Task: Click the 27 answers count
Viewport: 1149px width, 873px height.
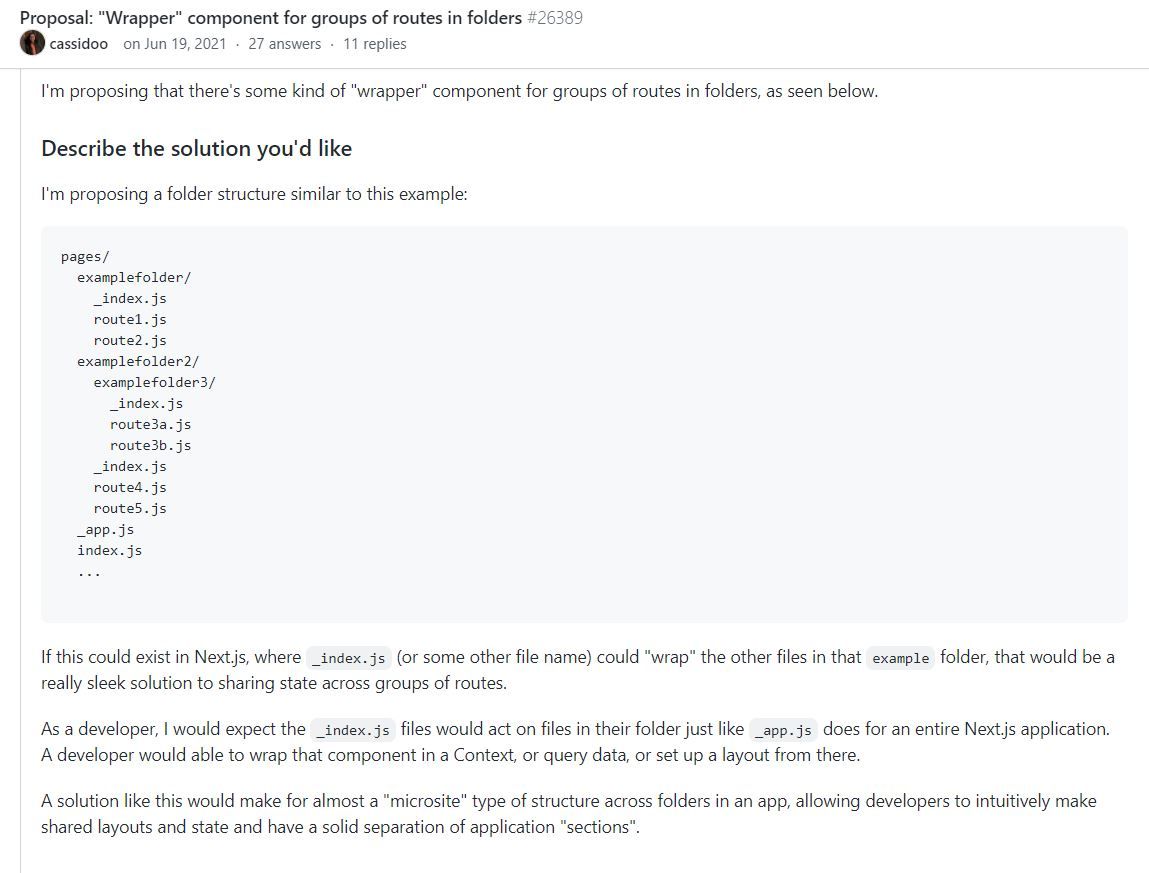Action: [x=284, y=44]
